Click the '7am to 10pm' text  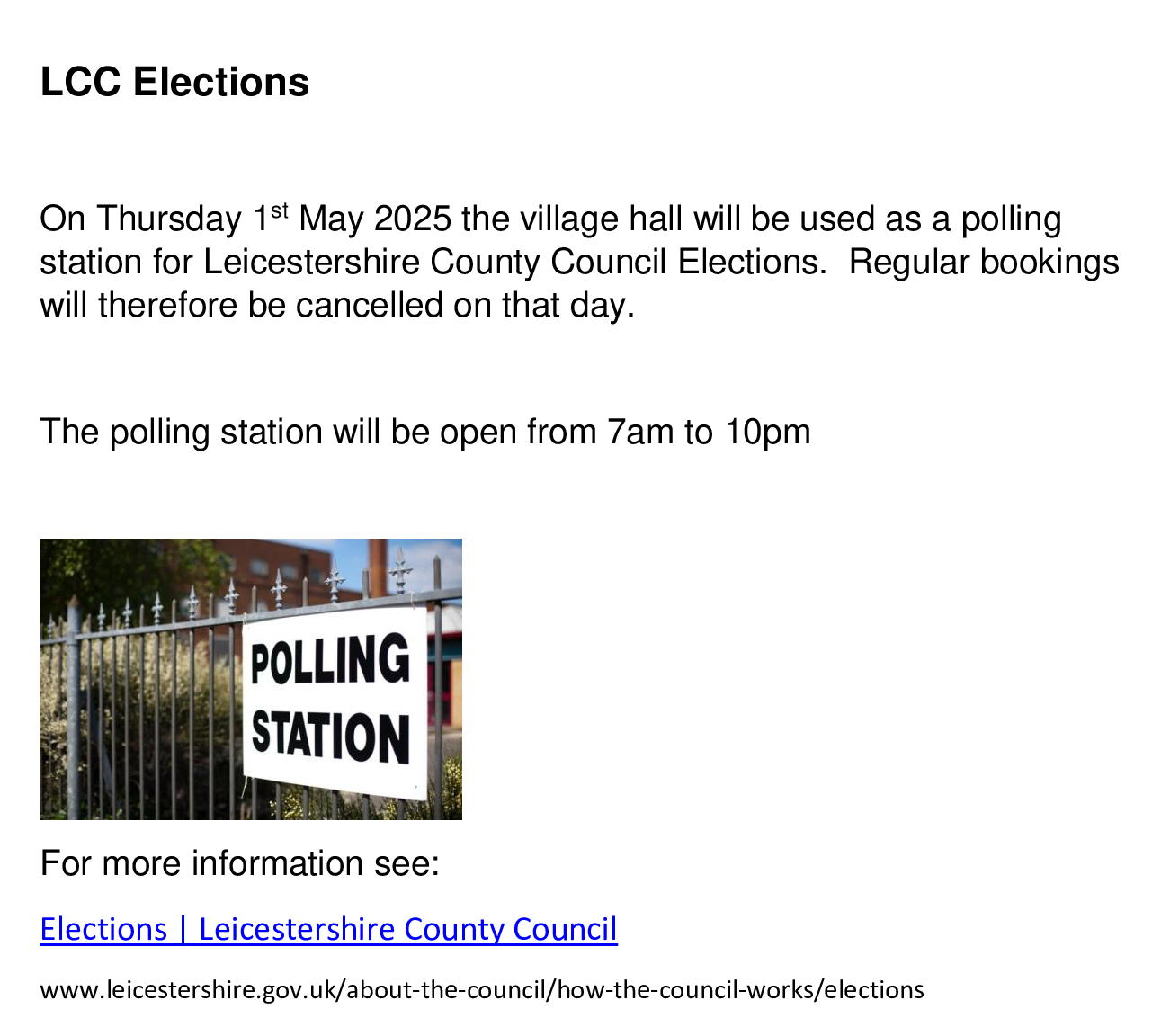709,433
